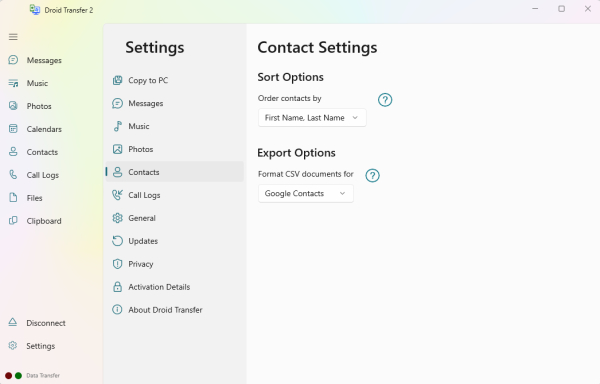Click the Settings gear icon at bottom left
This screenshot has height=384, width=600.
[13, 345]
